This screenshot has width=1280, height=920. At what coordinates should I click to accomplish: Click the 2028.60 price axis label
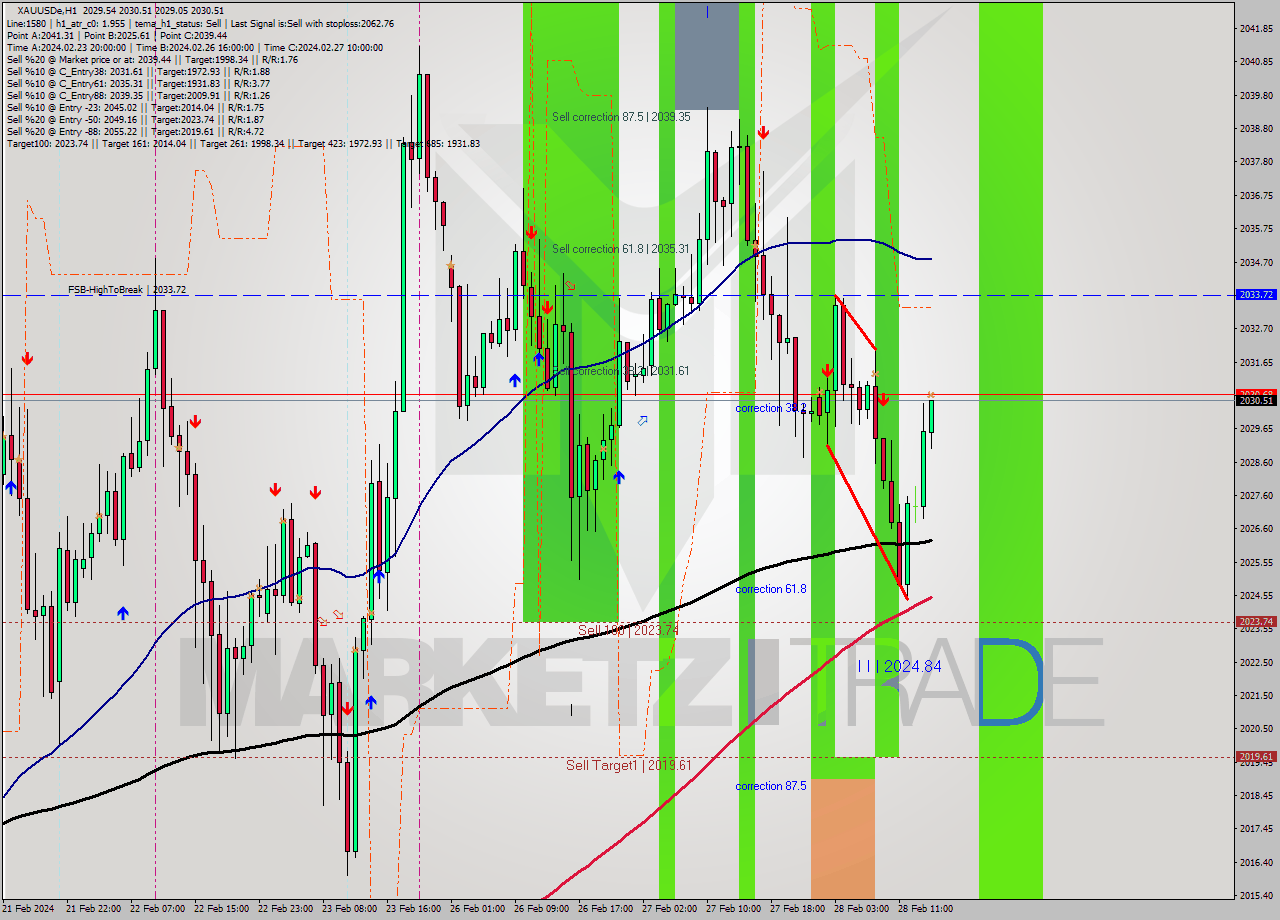coord(1257,462)
